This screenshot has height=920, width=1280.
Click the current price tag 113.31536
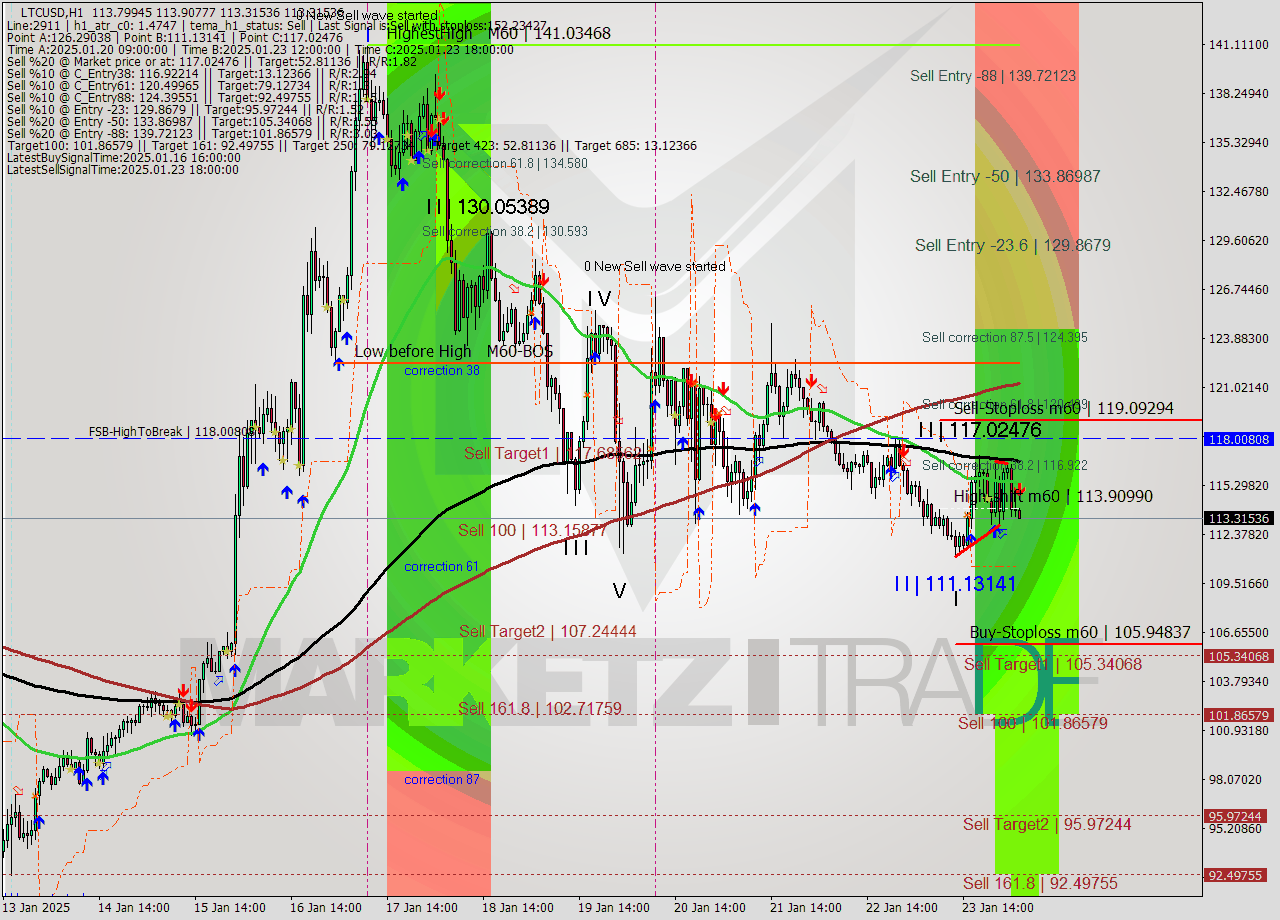coord(1239,518)
